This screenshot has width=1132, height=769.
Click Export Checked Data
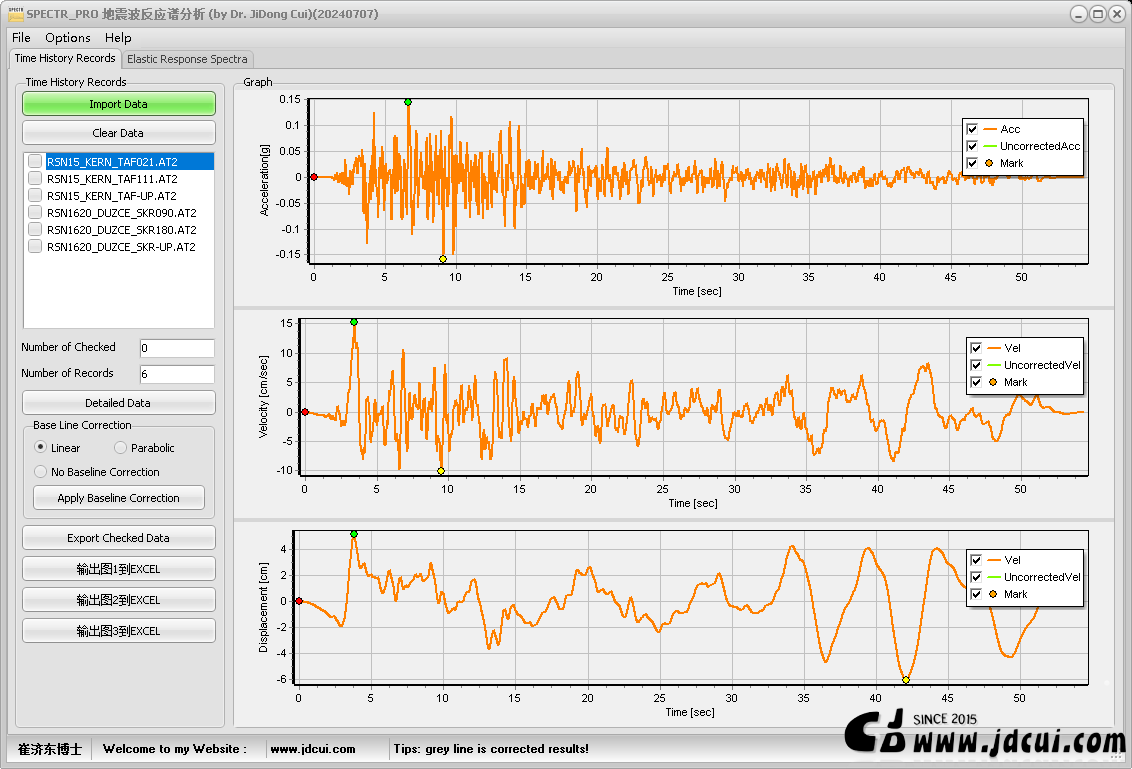tap(118, 538)
